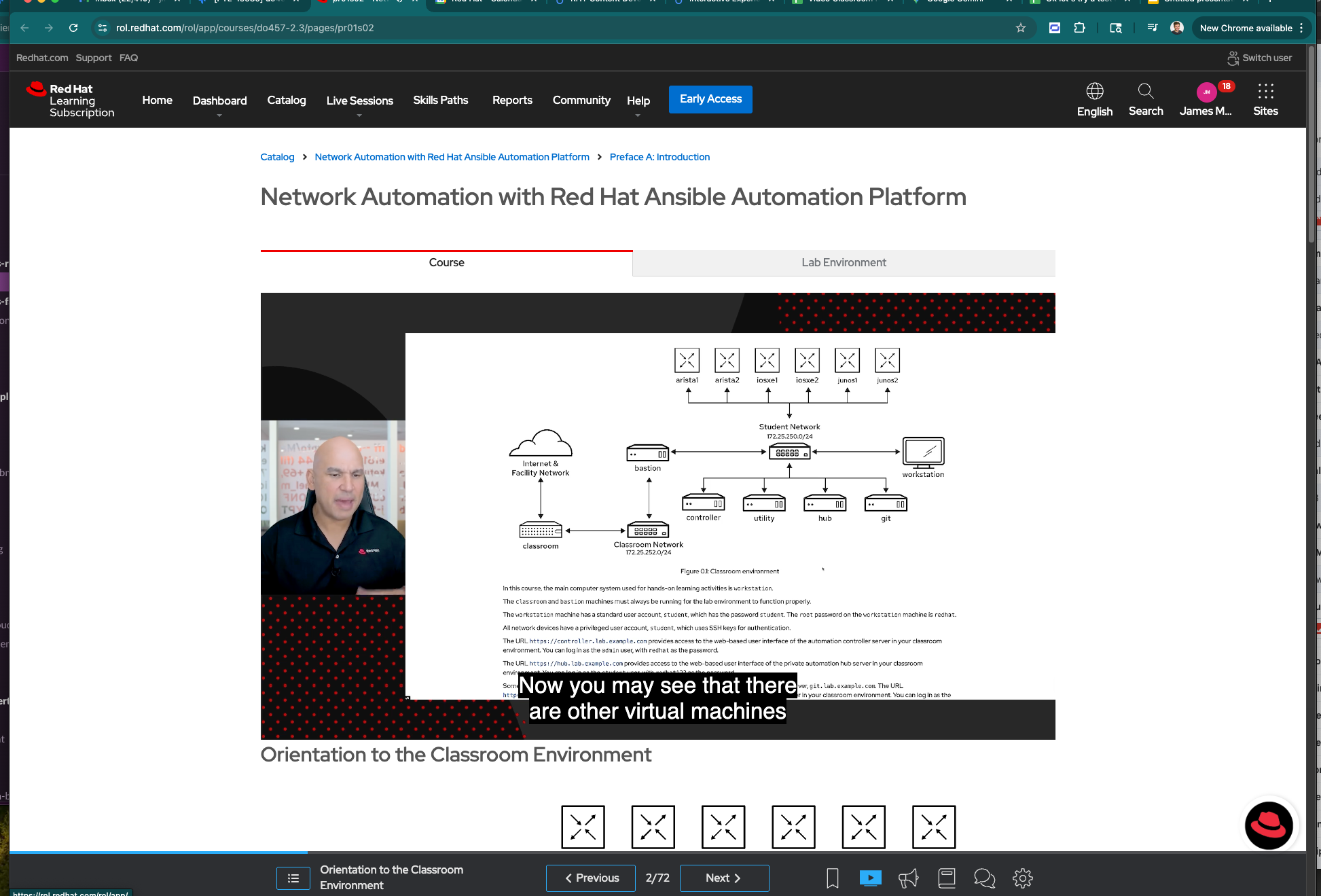Expand the Dashboard dropdown menu
Viewport: 1321px width, 896px height.
[x=219, y=101]
